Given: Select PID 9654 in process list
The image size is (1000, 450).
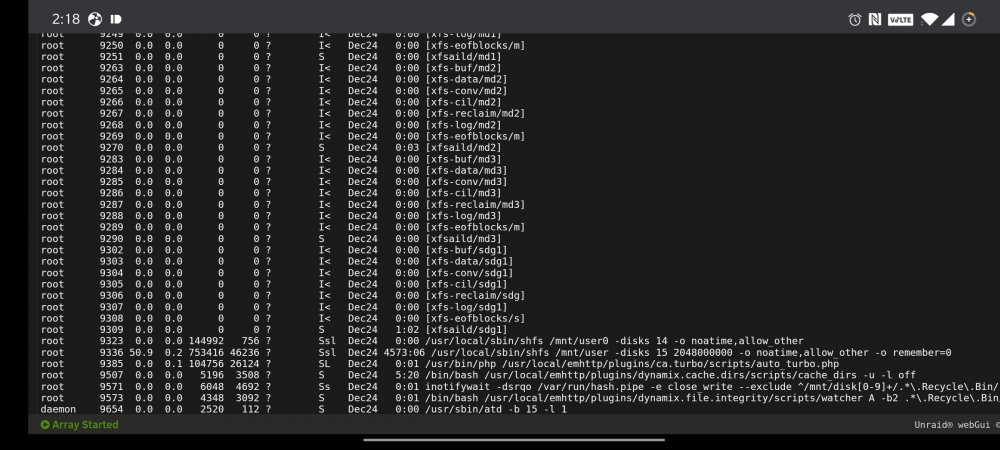Looking at the screenshot, I should click(111, 409).
